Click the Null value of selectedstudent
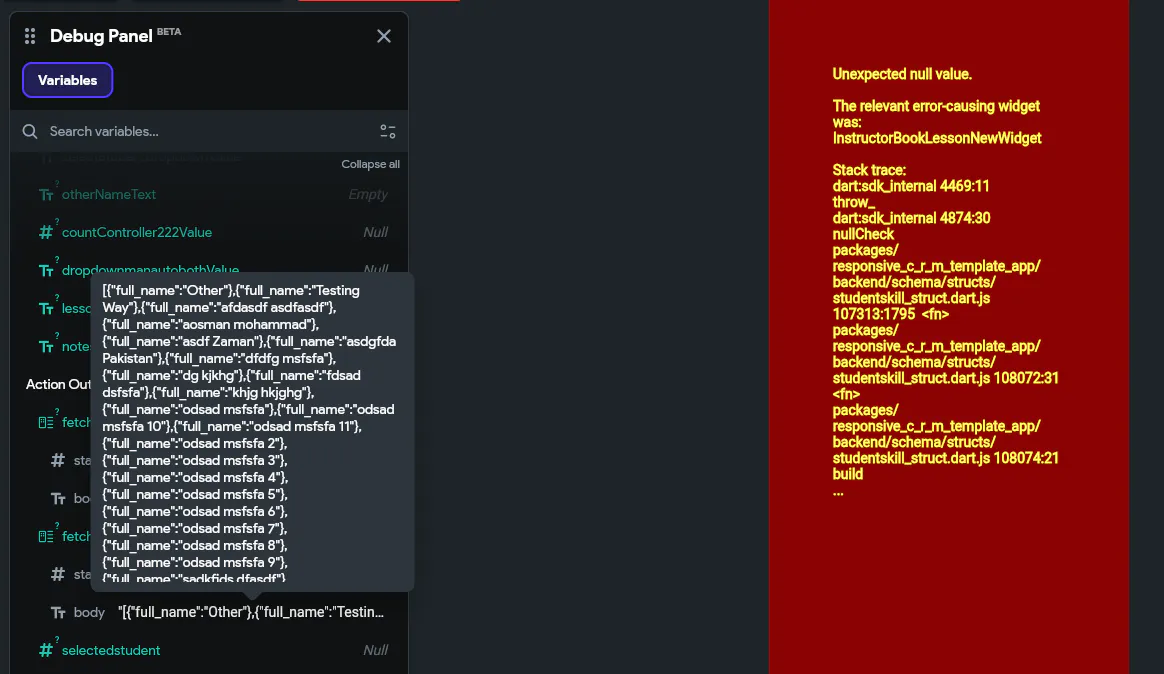Viewport: 1164px width, 674px height. 375,650
